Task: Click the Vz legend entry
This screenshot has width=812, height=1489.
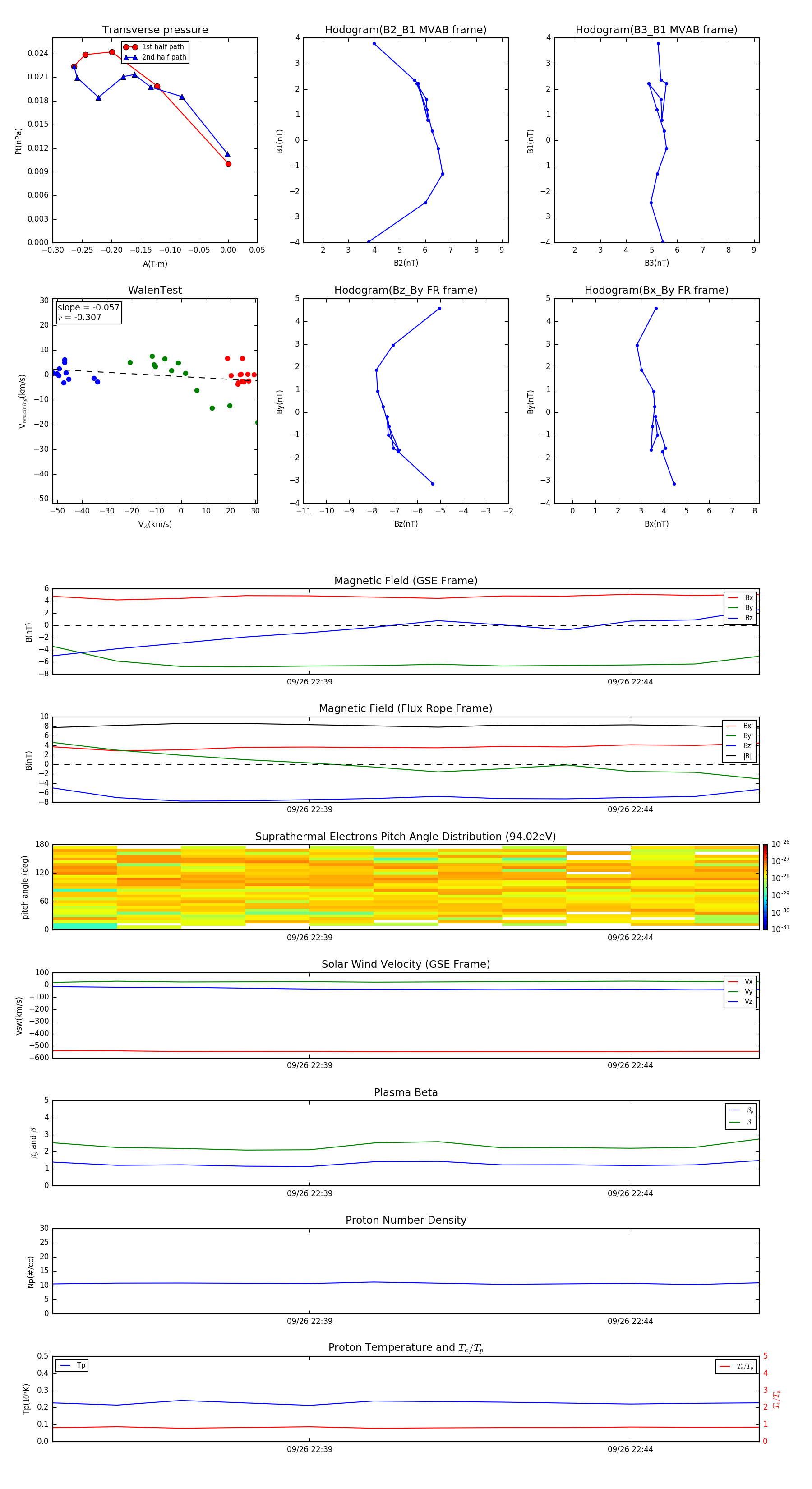Action: click(x=740, y=1002)
